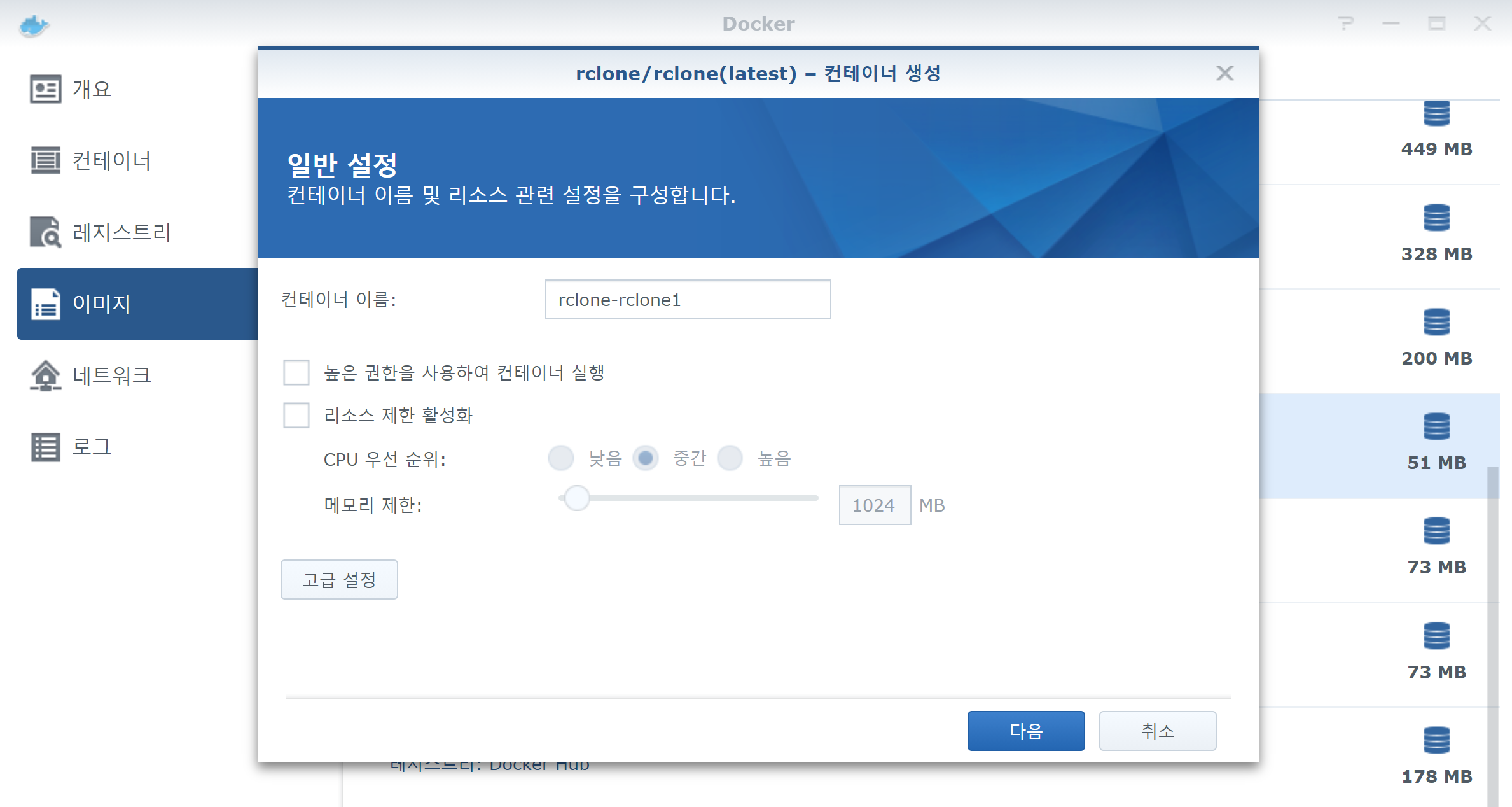Open the 로그 log list icon
1512x807 pixels.
(x=45, y=447)
